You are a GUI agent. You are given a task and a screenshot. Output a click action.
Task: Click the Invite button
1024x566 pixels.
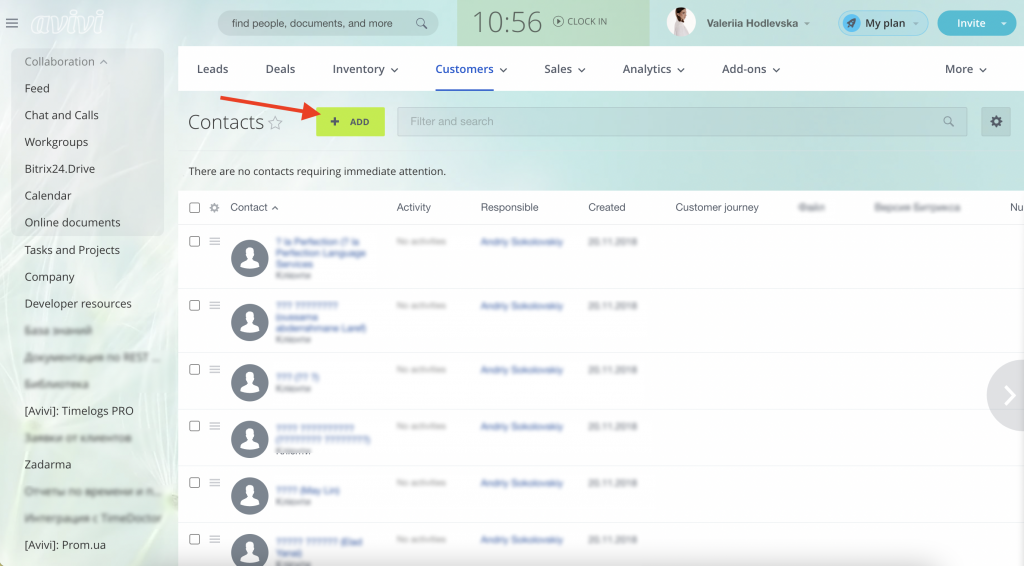pyautogui.click(x=970, y=24)
